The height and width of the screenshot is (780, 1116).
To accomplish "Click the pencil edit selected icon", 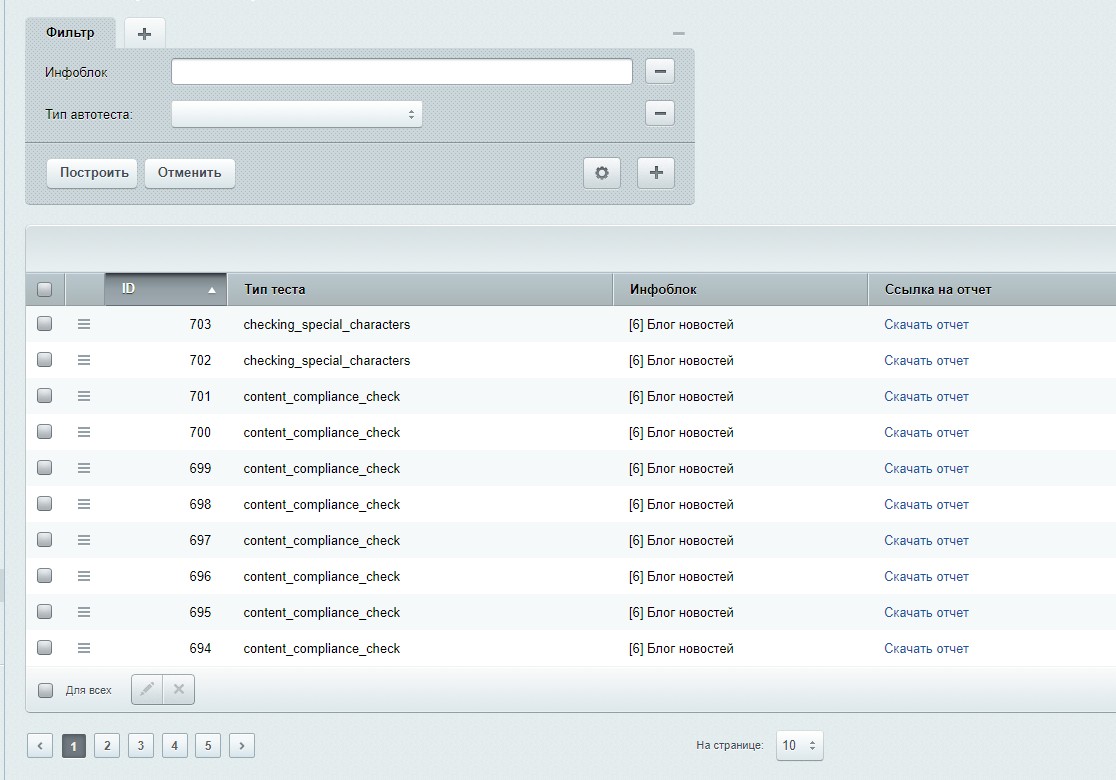I will point(147,689).
